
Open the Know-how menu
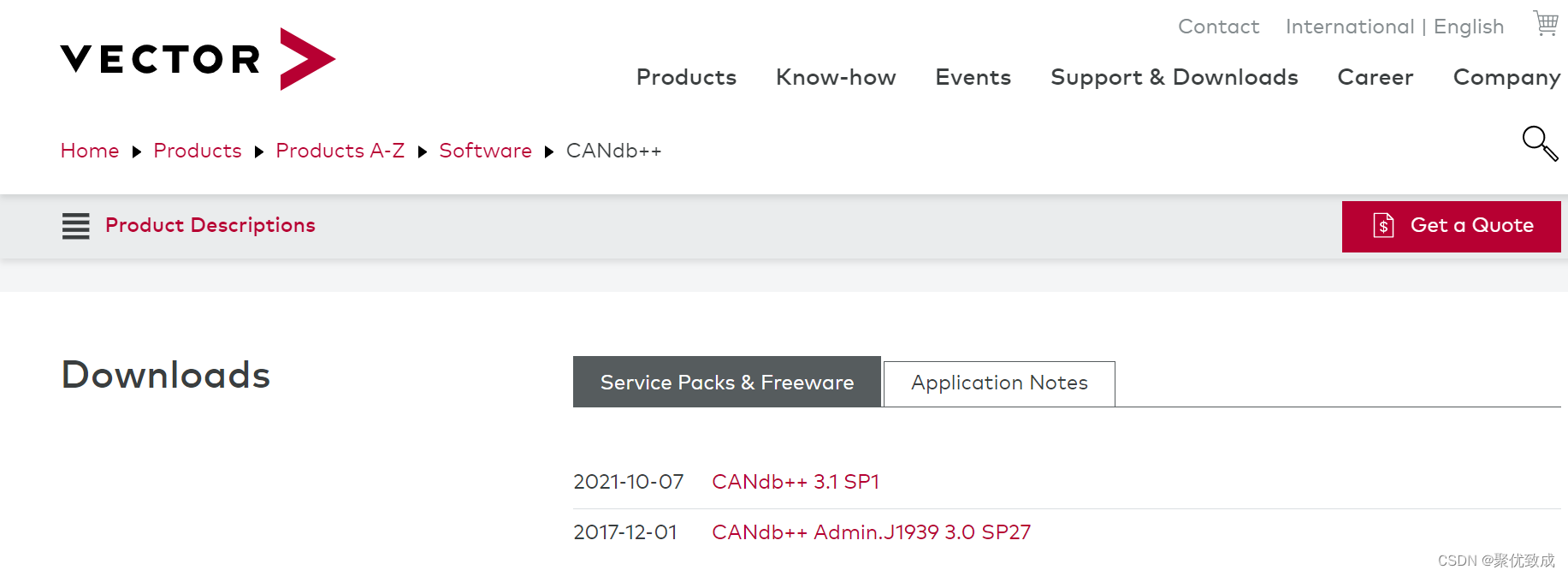pyautogui.click(x=836, y=77)
